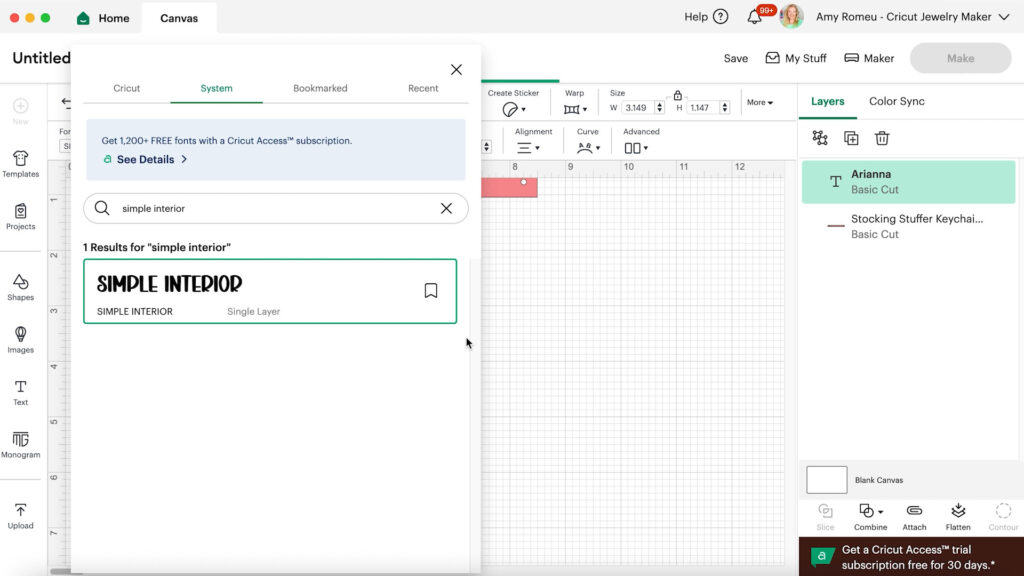The height and width of the screenshot is (576, 1024).
Task: Switch to the Cricut fonts tab
Action: point(127,88)
